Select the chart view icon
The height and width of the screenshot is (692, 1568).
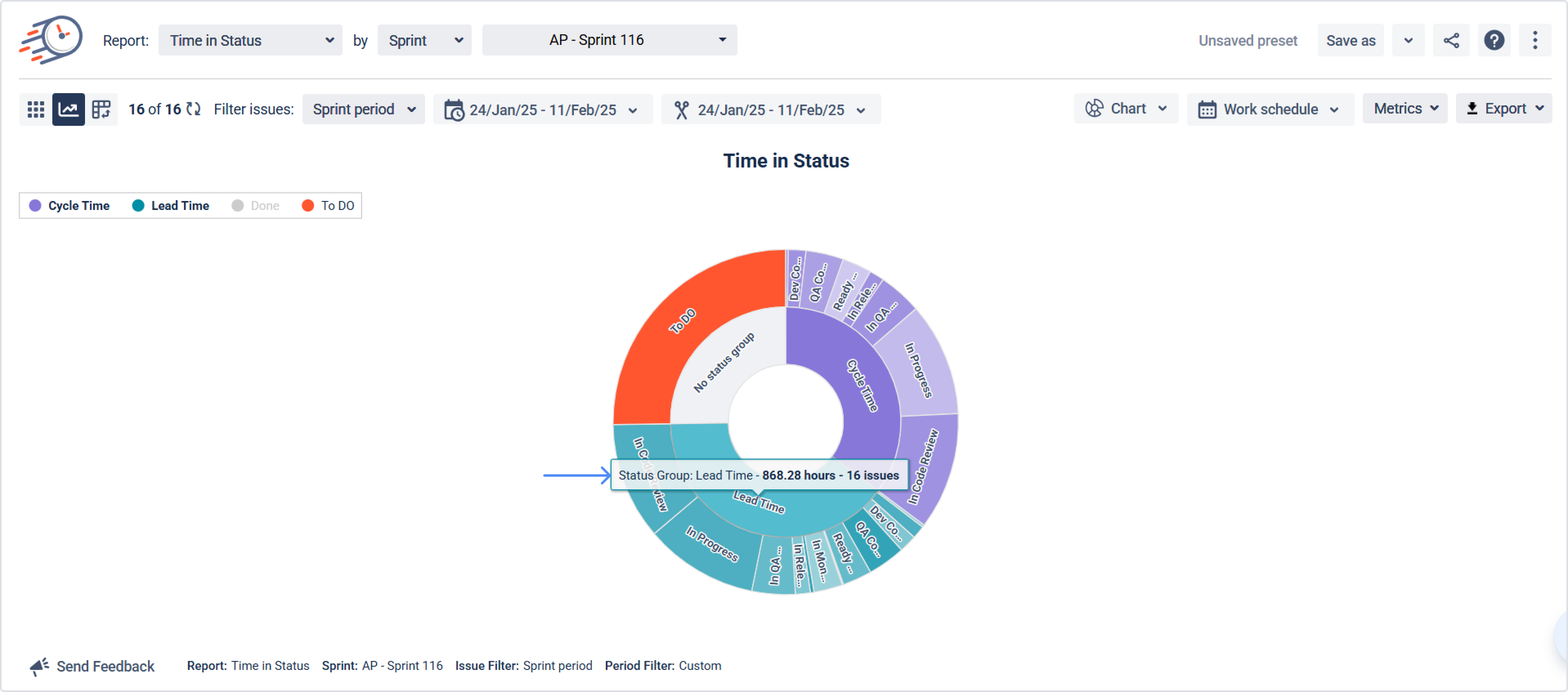point(68,109)
